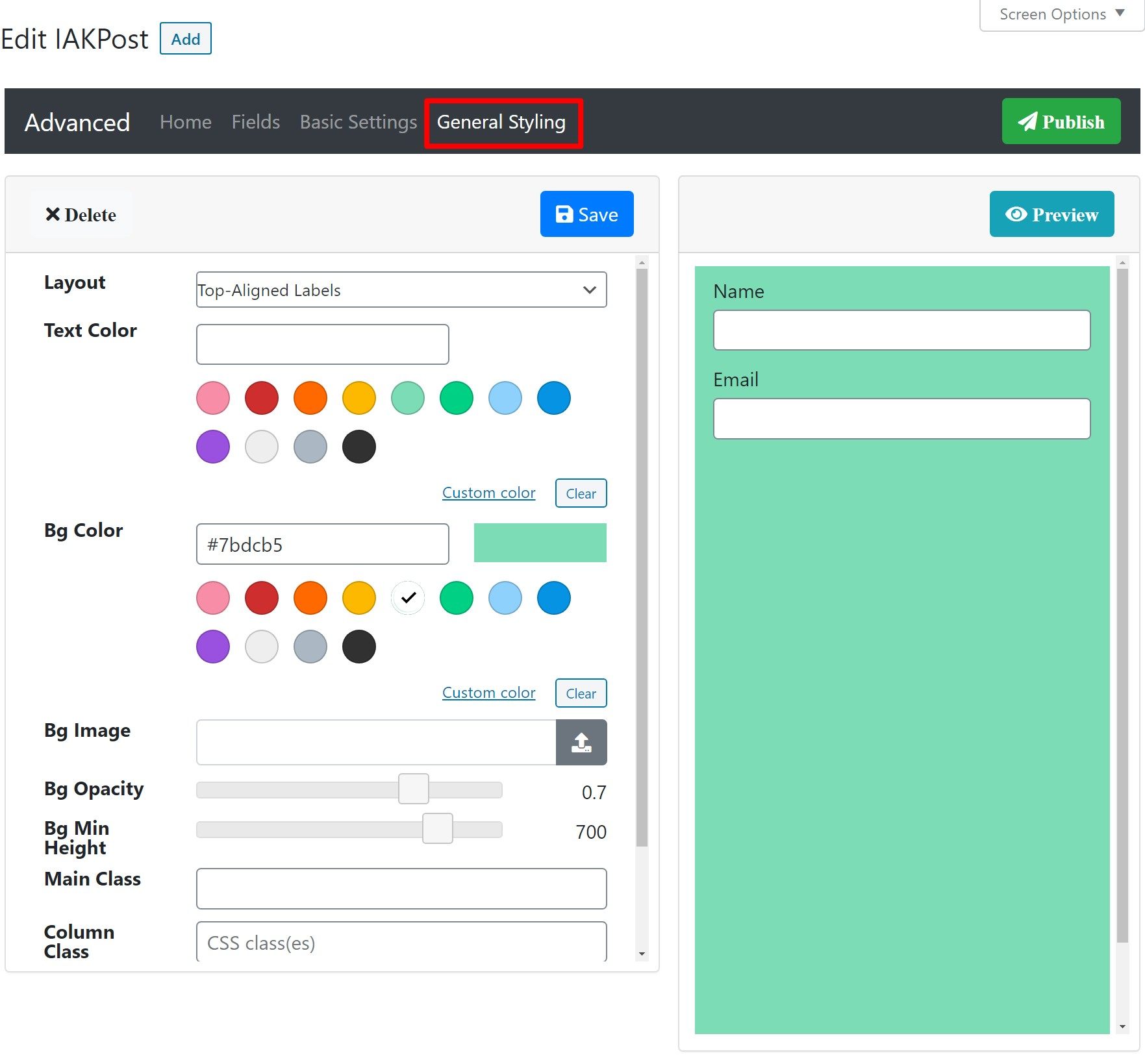Clear the Text Color selection
1145x1064 pixels.
click(x=581, y=493)
